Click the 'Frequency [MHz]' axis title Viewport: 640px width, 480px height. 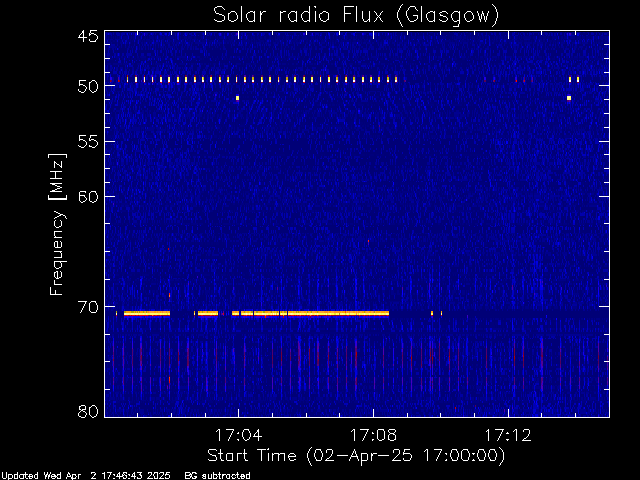coord(57,224)
